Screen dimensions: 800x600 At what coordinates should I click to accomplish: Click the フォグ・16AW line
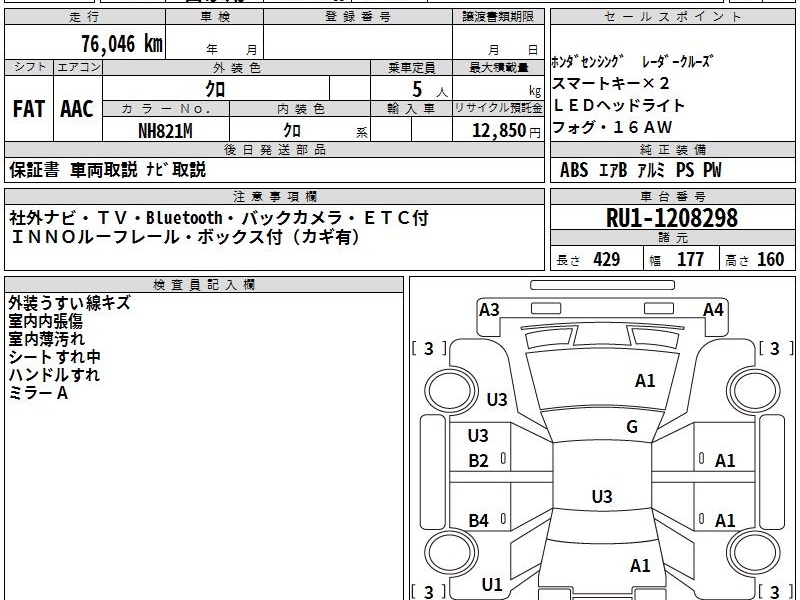pos(612,127)
